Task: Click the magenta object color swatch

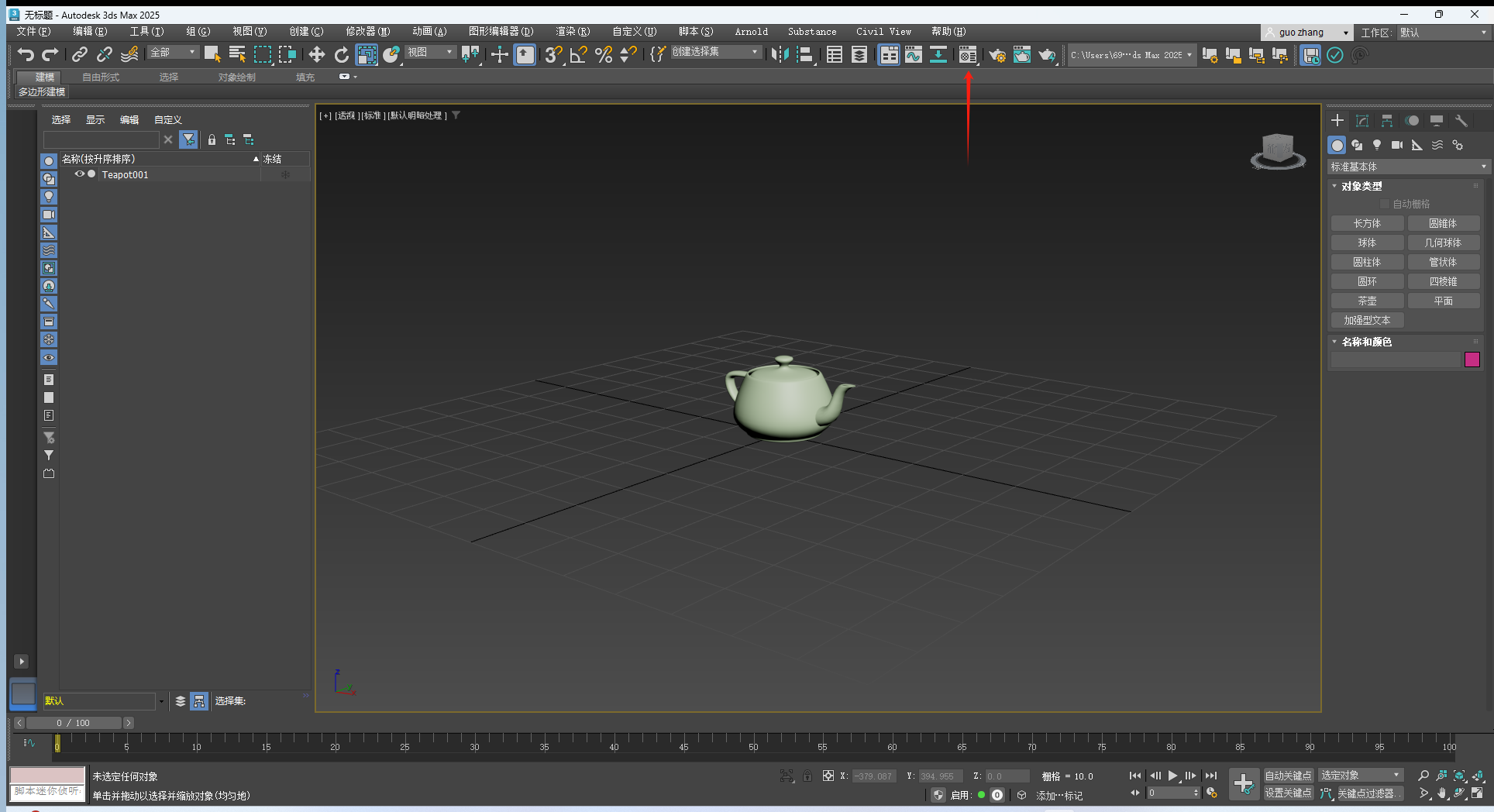Action: (x=1472, y=360)
